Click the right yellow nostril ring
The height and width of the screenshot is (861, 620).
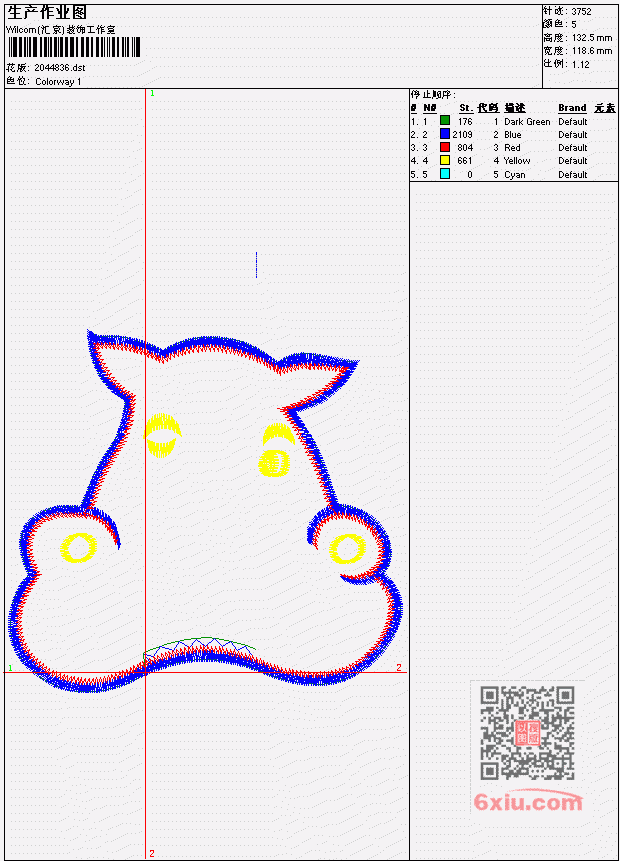click(347, 549)
